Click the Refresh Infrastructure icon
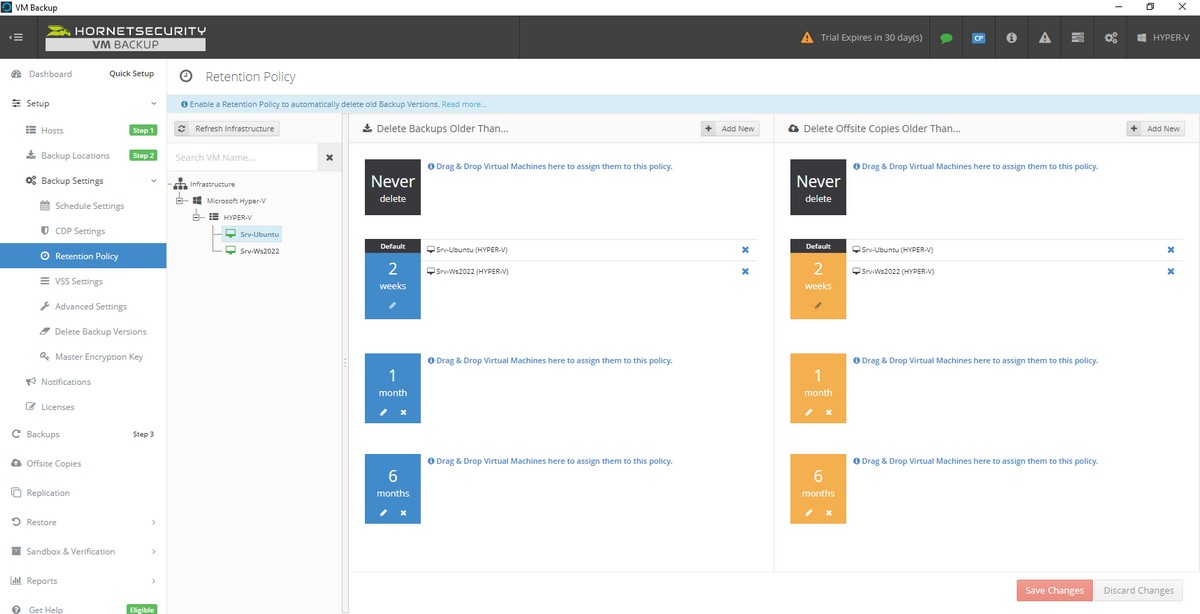This screenshot has width=1200, height=614. (182, 128)
